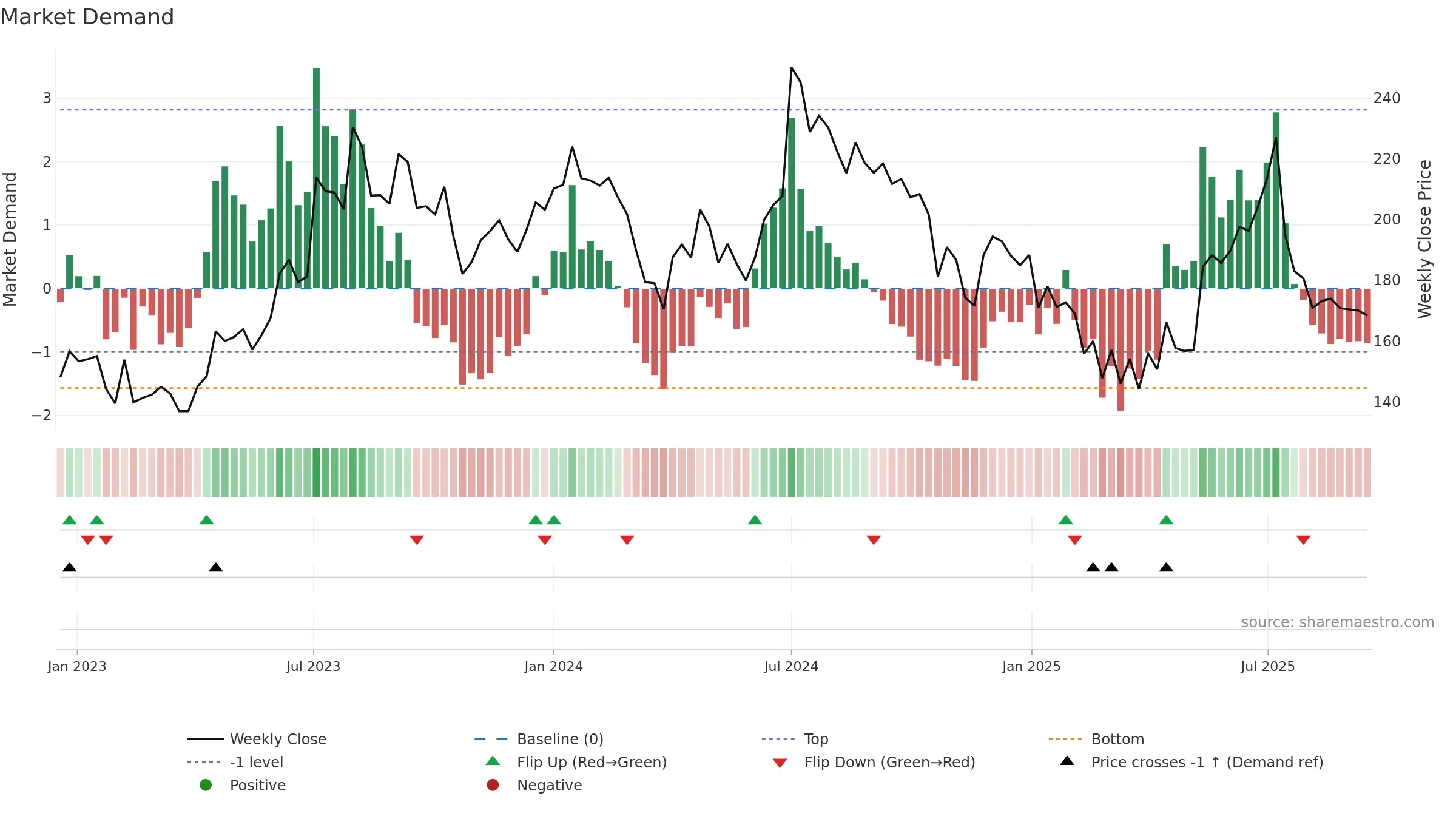Click the Jan 2025 x-axis label
1456x819 pixels.
pos(1031,666)
